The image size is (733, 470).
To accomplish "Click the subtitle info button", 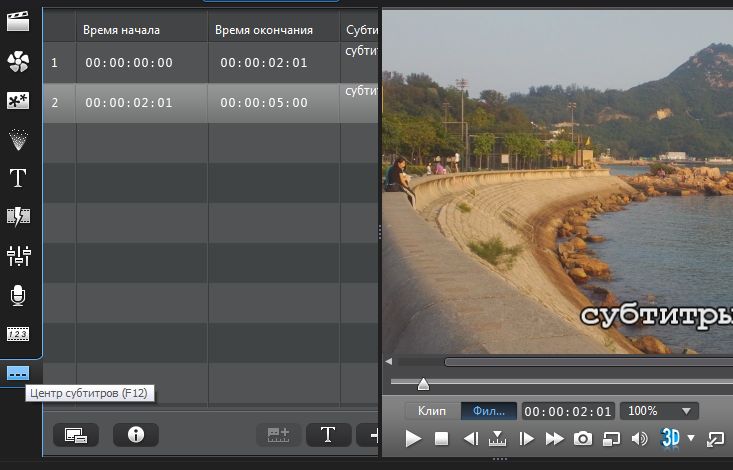I will click(x=136, y=434).
